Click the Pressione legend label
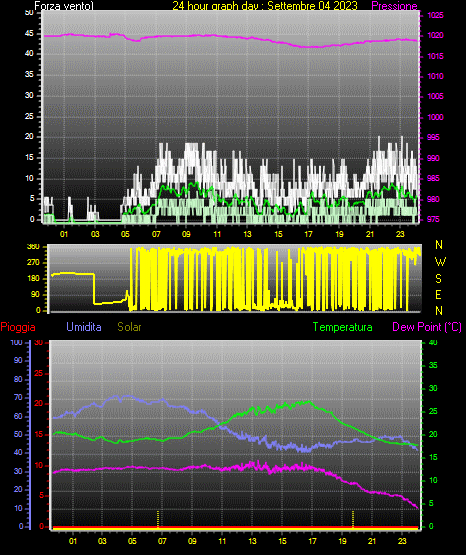The image size is (466, 555). pos(394,6)
